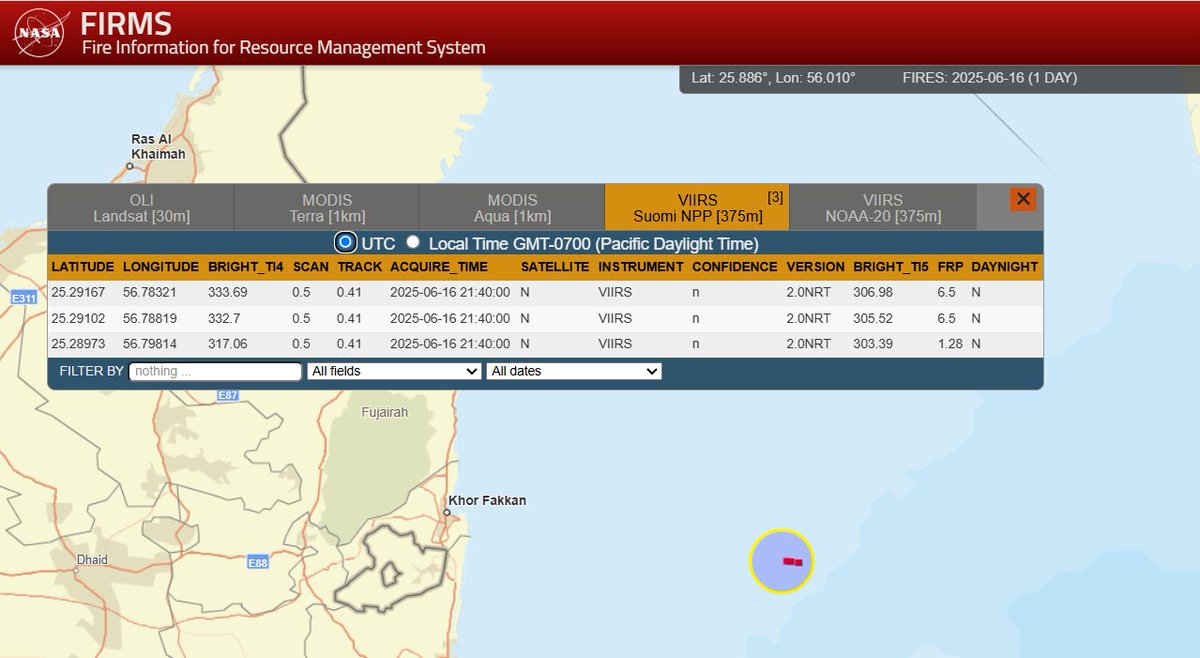Sort by LATITUDE column header
Viewport: 1200px width, 658px height.
tap(83, 267)
